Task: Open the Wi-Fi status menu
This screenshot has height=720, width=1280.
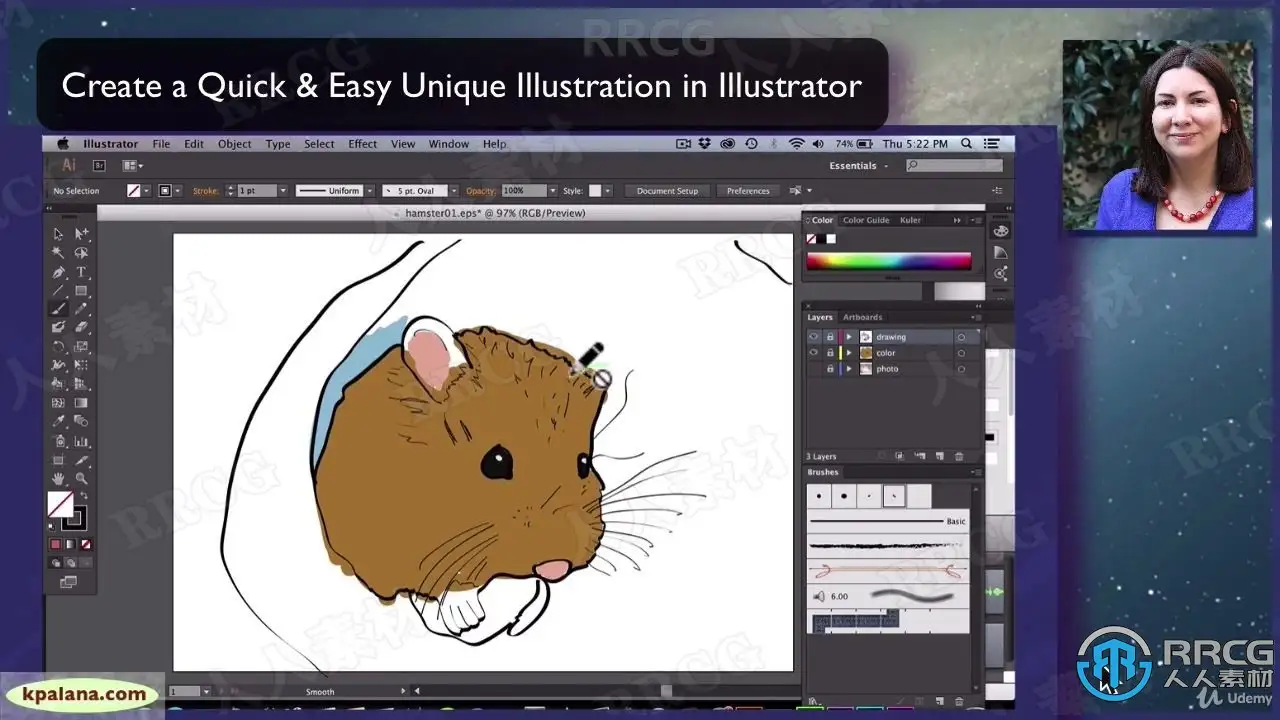Action: click(x=797, y=144)
